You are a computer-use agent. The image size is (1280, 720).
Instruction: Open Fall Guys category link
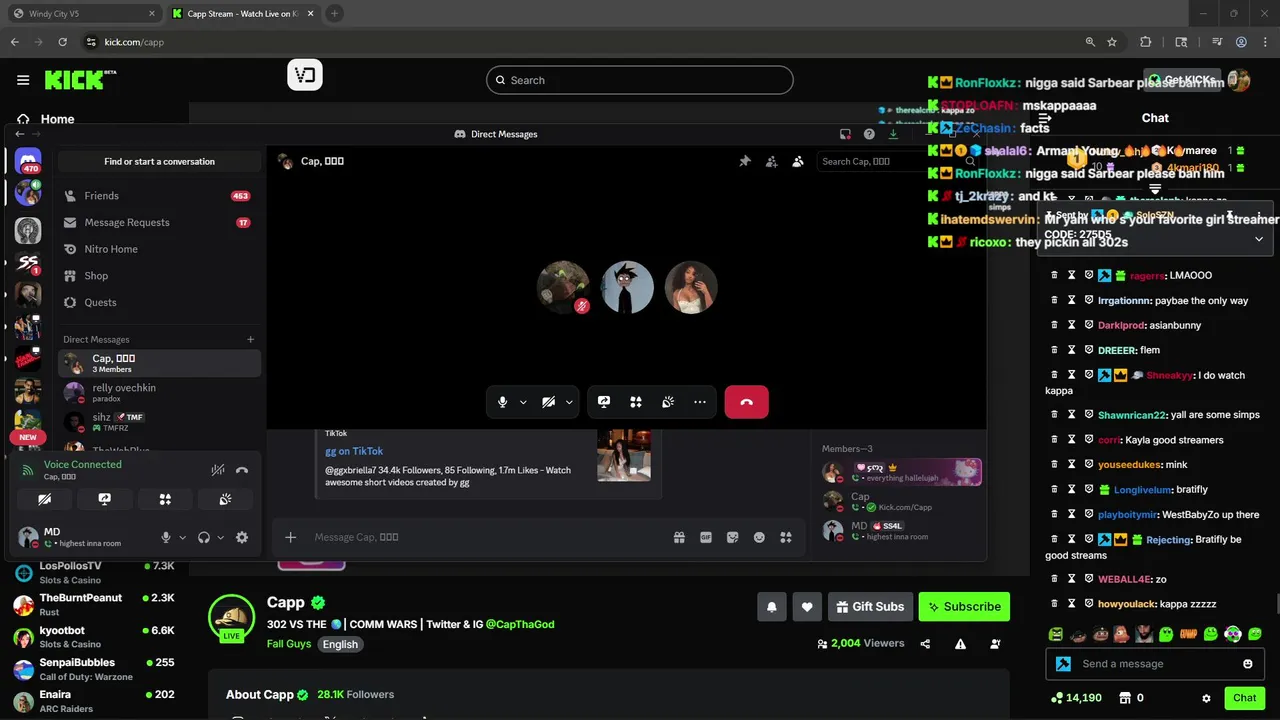289,644
